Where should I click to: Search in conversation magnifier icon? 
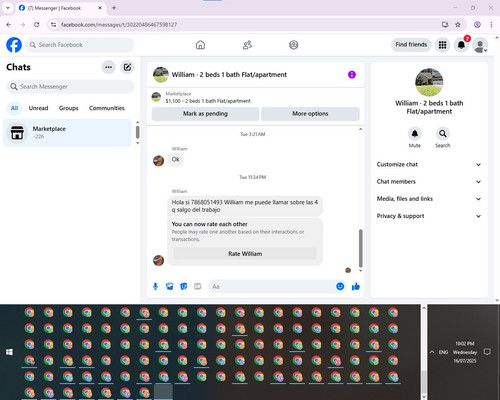click(x=443, y=134)
